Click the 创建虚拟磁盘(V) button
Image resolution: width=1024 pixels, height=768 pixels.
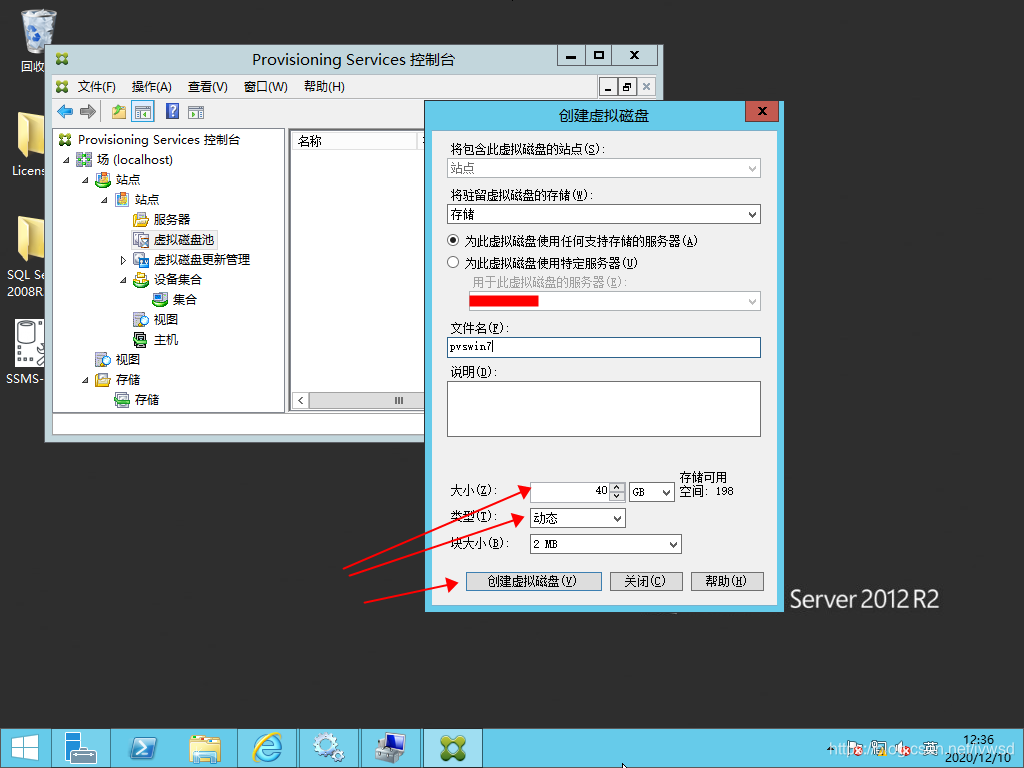[x=533, y=581]
